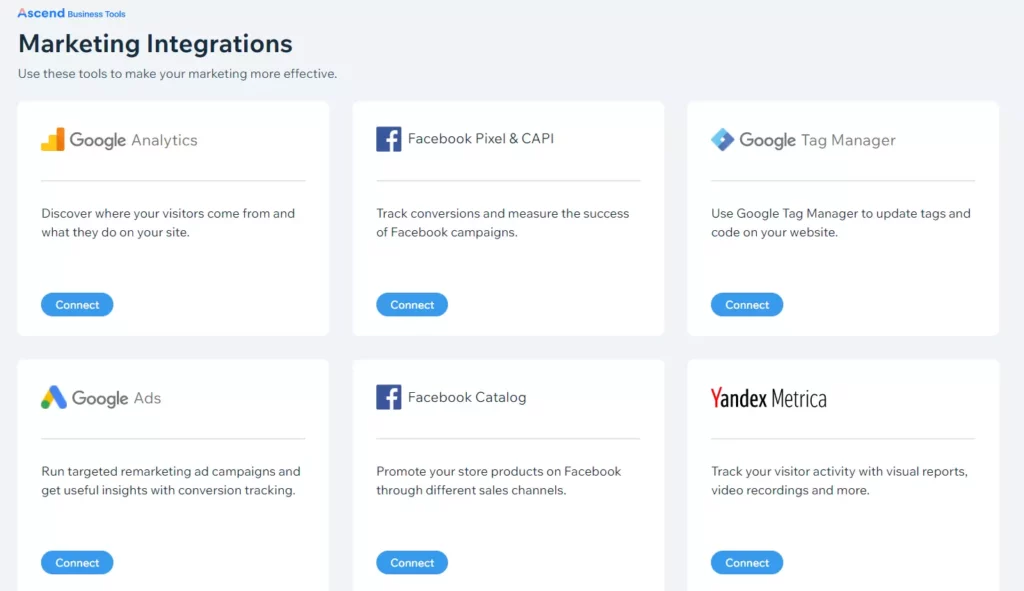Screen dimensions: 1024x591
Task: Click the Facebook Pixel & CAPI icon
Action: 388,139
